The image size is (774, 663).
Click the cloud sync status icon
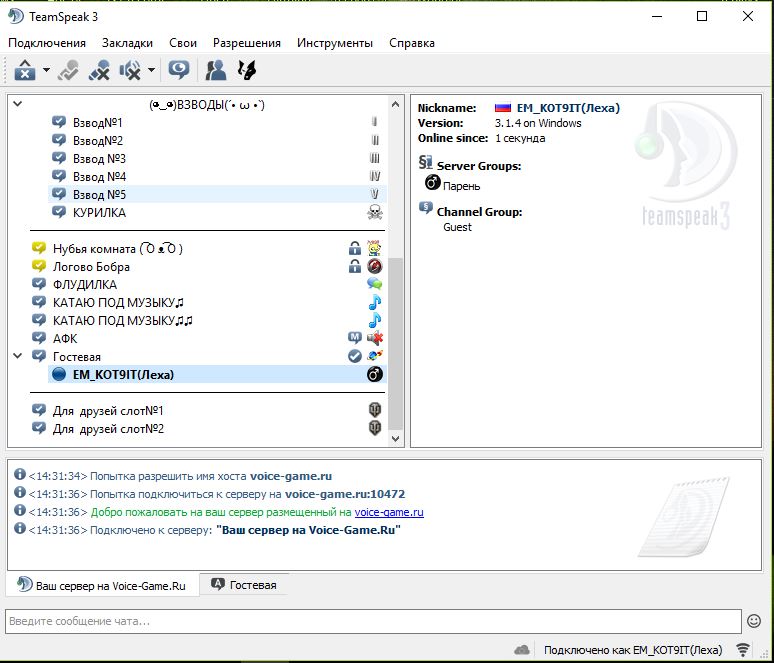tap(521, 650)
